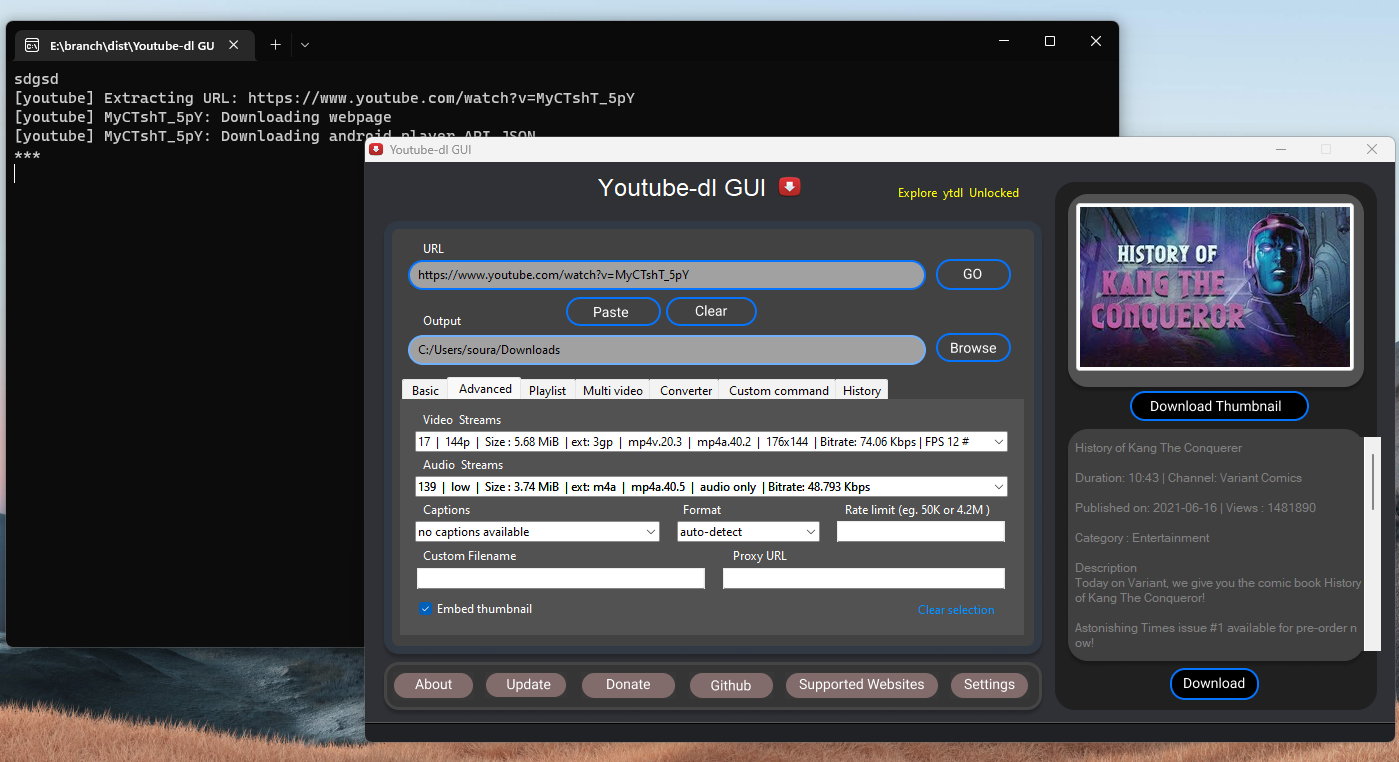Open the Custom command tab
This screenshot has height=762, width=1399.
777,390
